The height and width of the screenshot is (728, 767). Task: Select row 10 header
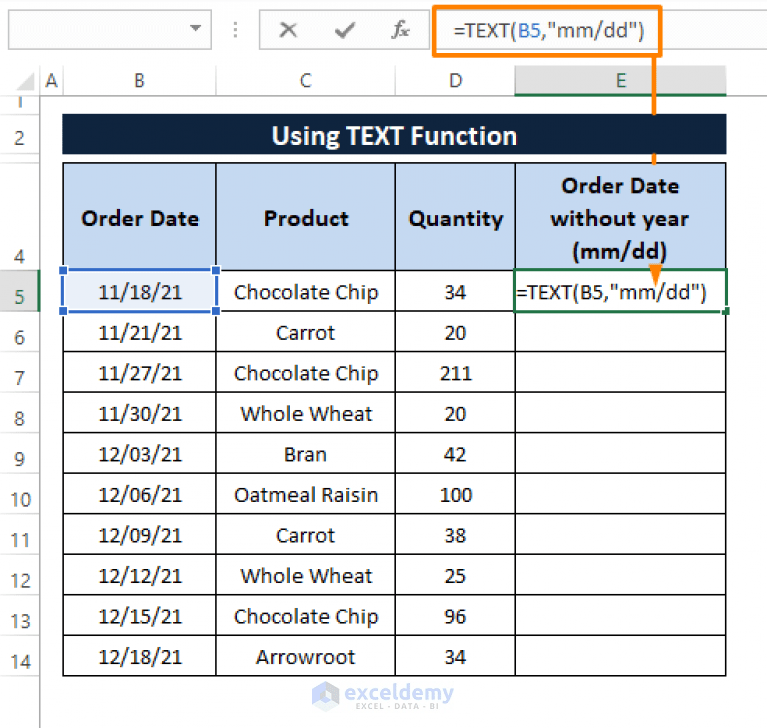coord(20,494)
